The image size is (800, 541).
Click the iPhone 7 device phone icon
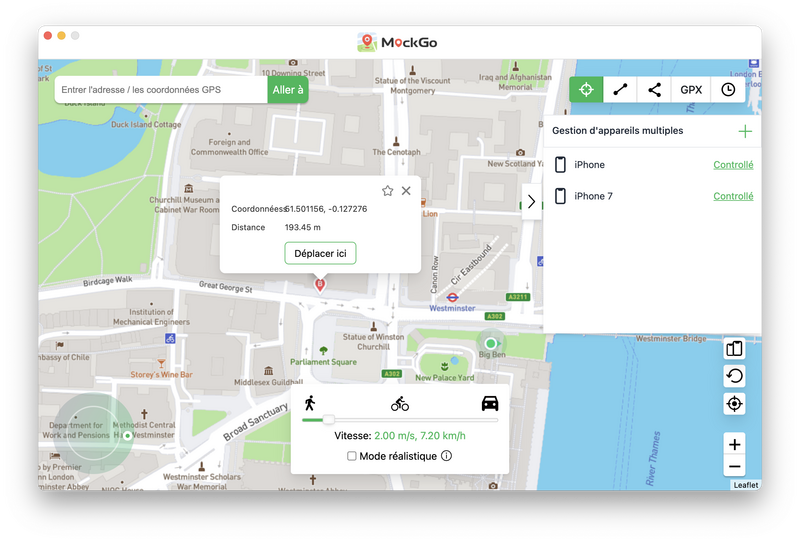(x=560, y=196)
